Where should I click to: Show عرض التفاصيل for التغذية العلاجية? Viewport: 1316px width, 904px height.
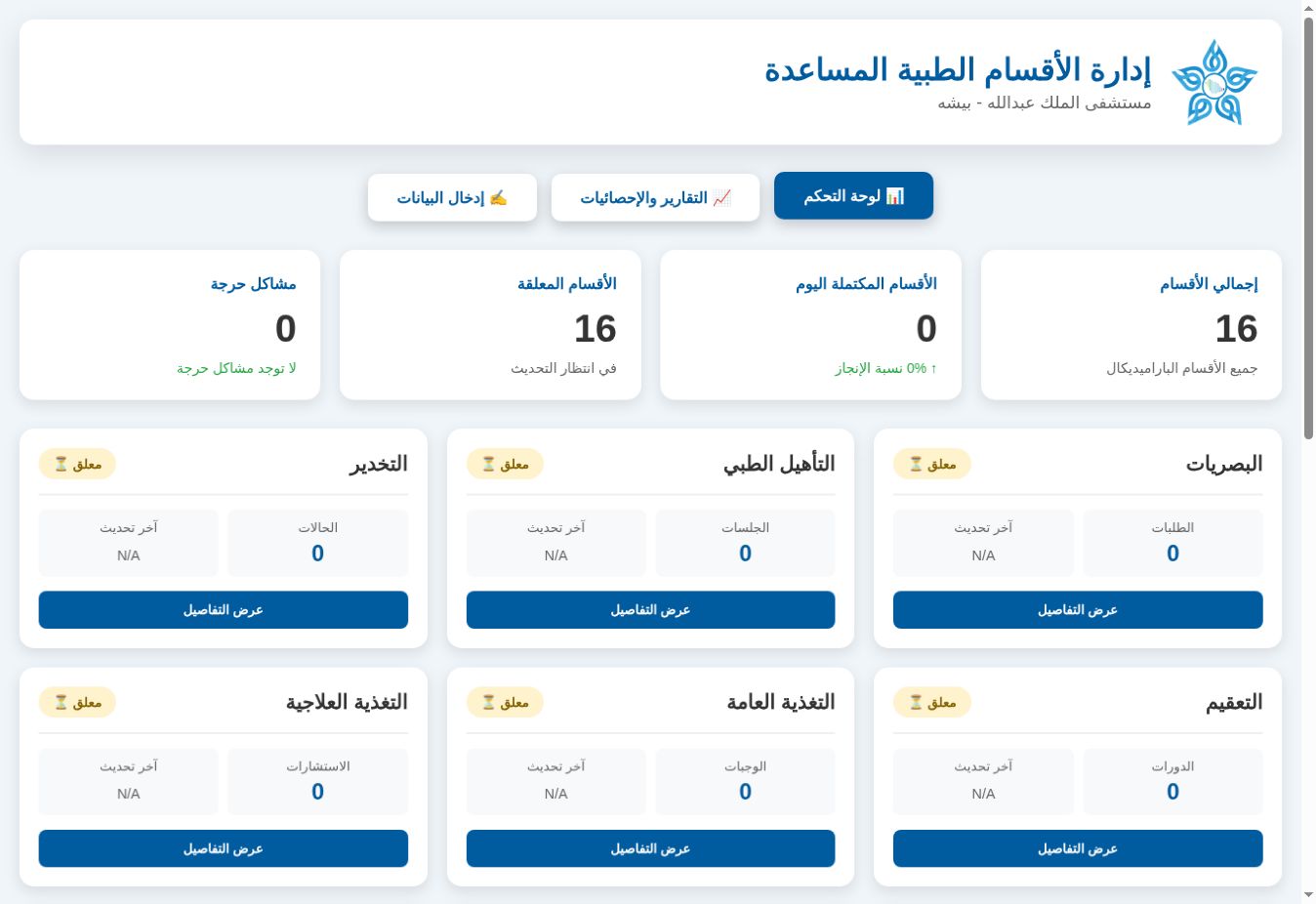(x=224, y=848)
